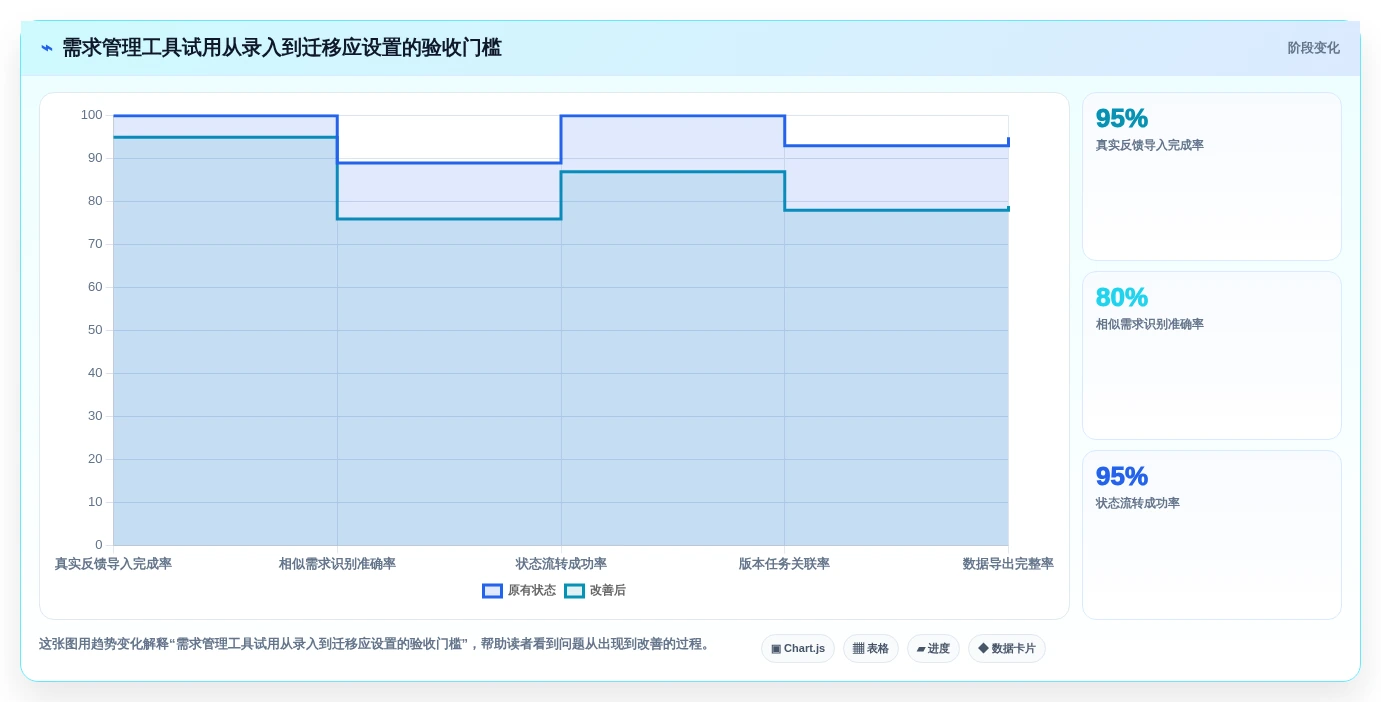The image size is (1381, 702).
Task: Open the 80% 相似需求识别准确率 card
Action: [x=1211, y=355]
